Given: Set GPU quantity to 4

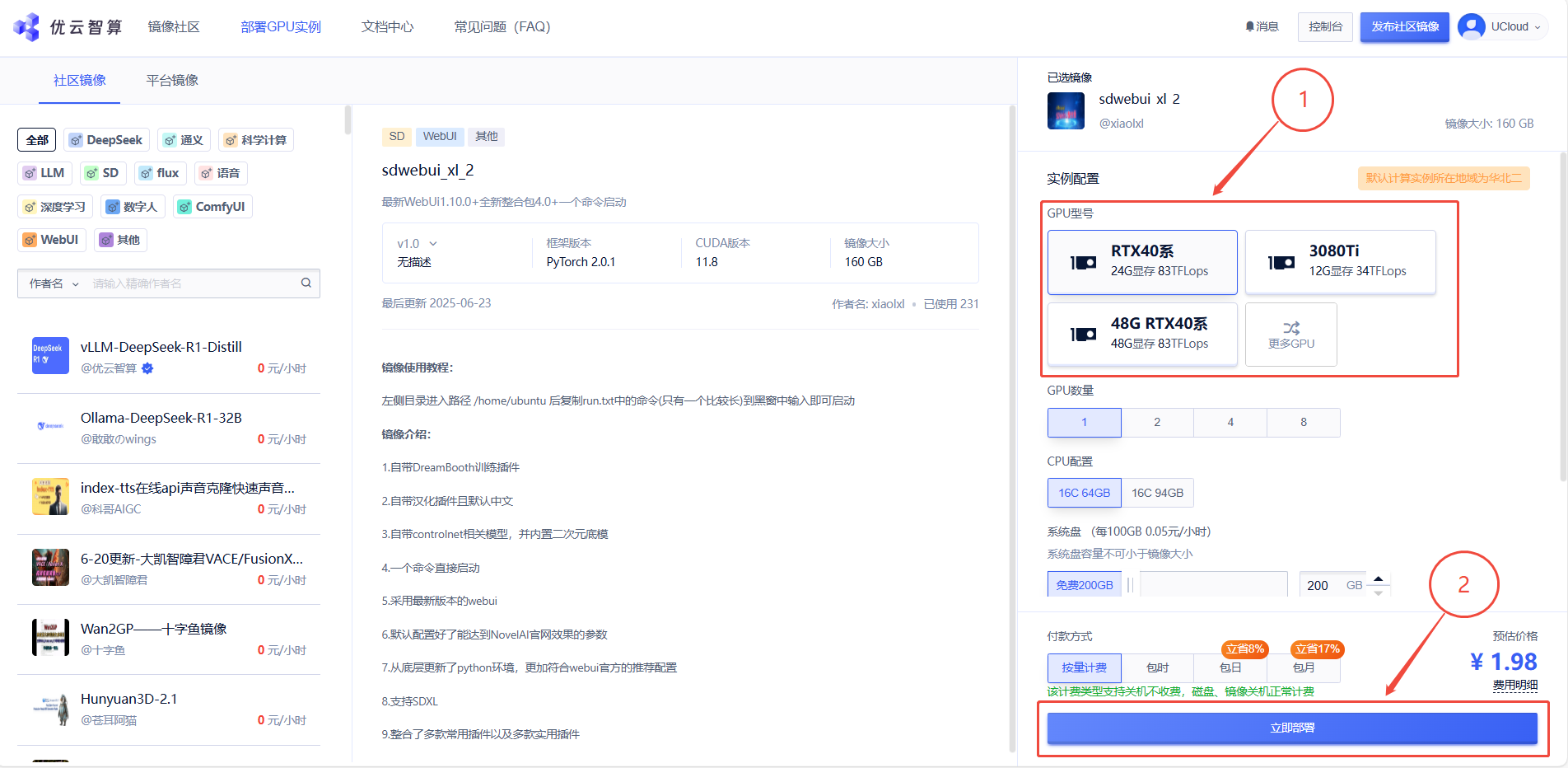Looking at the screenshot, I should (1230, 423).
